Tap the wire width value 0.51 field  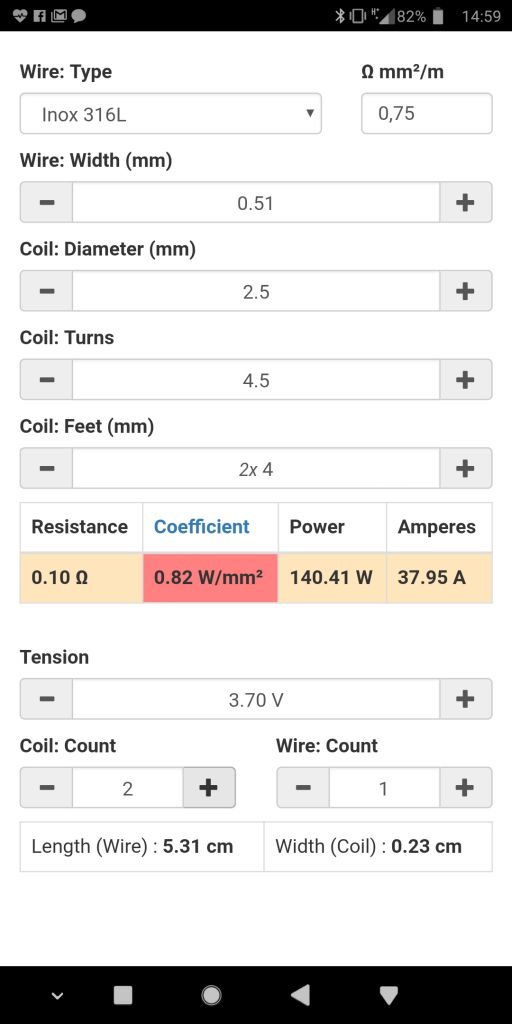click(256, 202)
